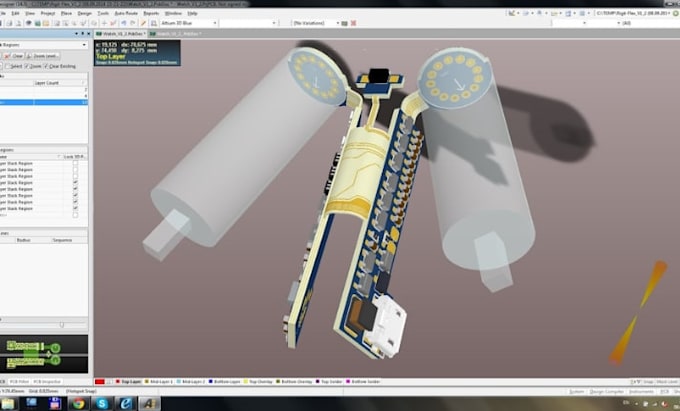Image resolution: width=680 pixels, height=411 pixels.
Task: Select the Bottom Overlay layer tab
Action: tap(294, 382)
